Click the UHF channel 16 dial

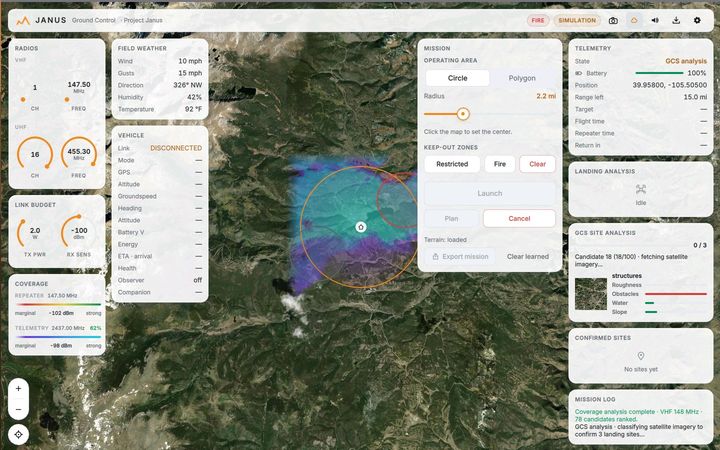tap(35, 155)
